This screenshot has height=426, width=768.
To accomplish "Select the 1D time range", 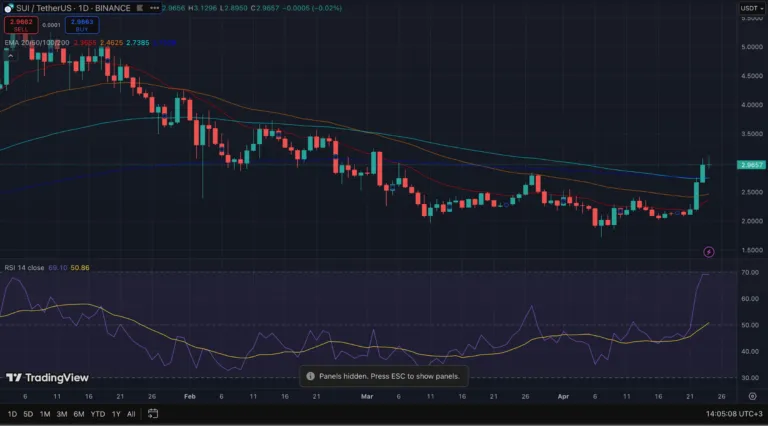I will click(x=12, y=414).
